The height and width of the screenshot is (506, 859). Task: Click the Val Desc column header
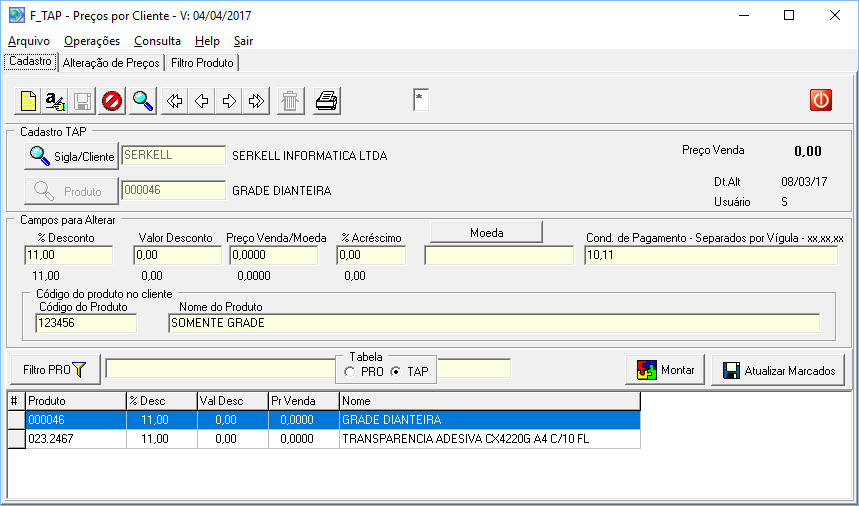point(233,401)
